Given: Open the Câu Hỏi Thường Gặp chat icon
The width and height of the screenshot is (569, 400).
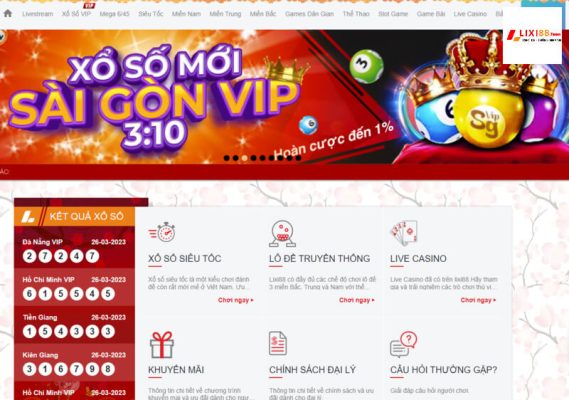Looking at the screenshot, I should 403,344.
